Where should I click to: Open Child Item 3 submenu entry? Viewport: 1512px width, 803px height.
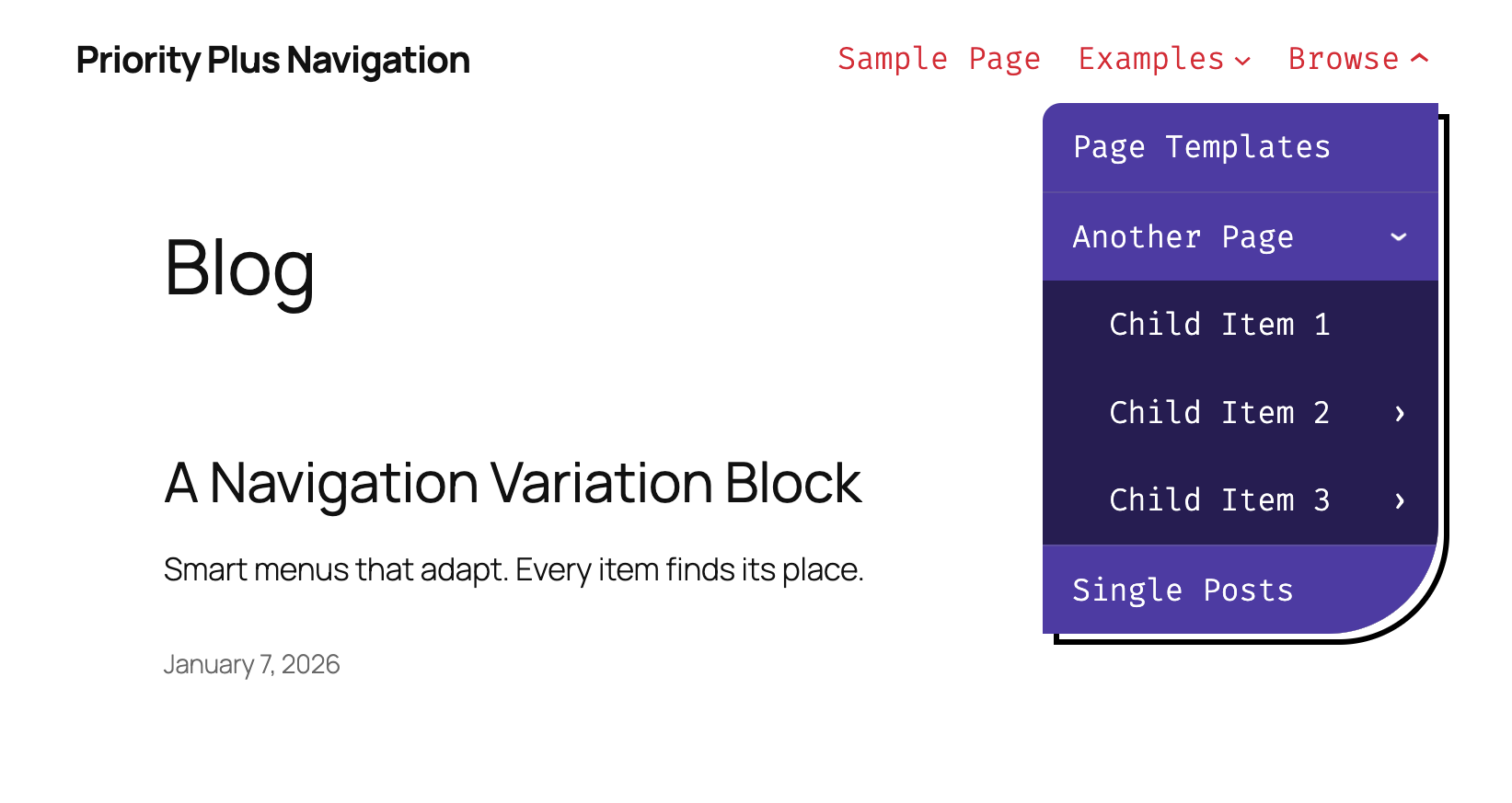(1219, 500)
